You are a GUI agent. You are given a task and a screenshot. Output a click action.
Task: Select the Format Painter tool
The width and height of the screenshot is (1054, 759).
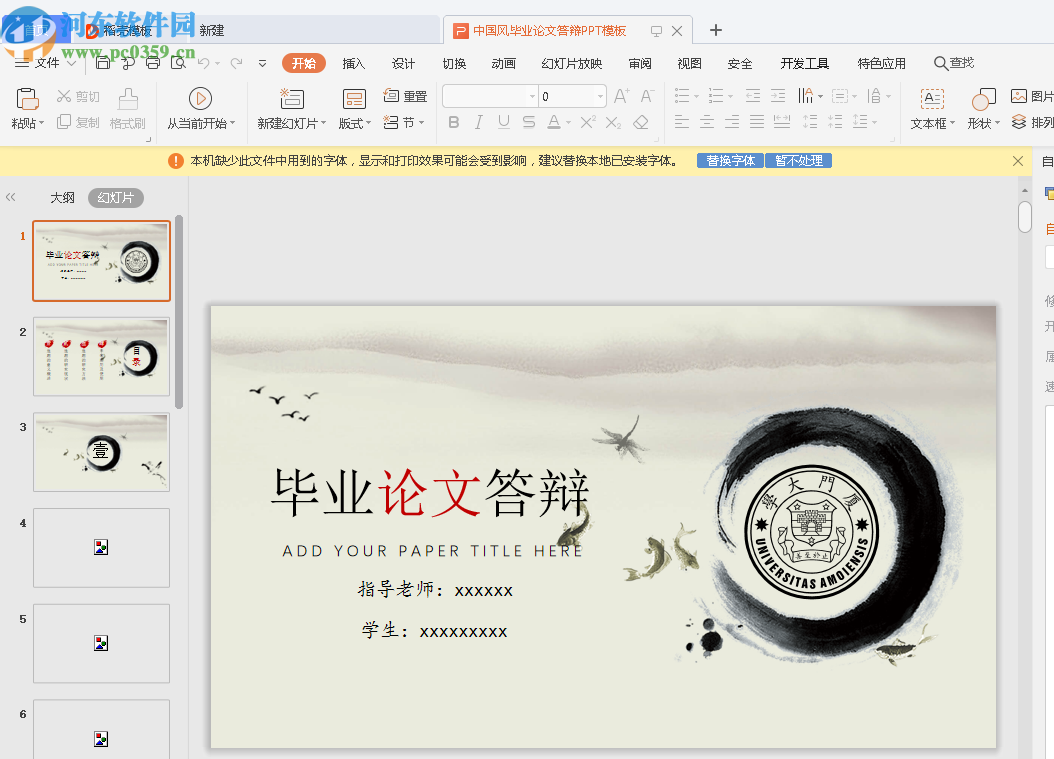coord(126,110)
